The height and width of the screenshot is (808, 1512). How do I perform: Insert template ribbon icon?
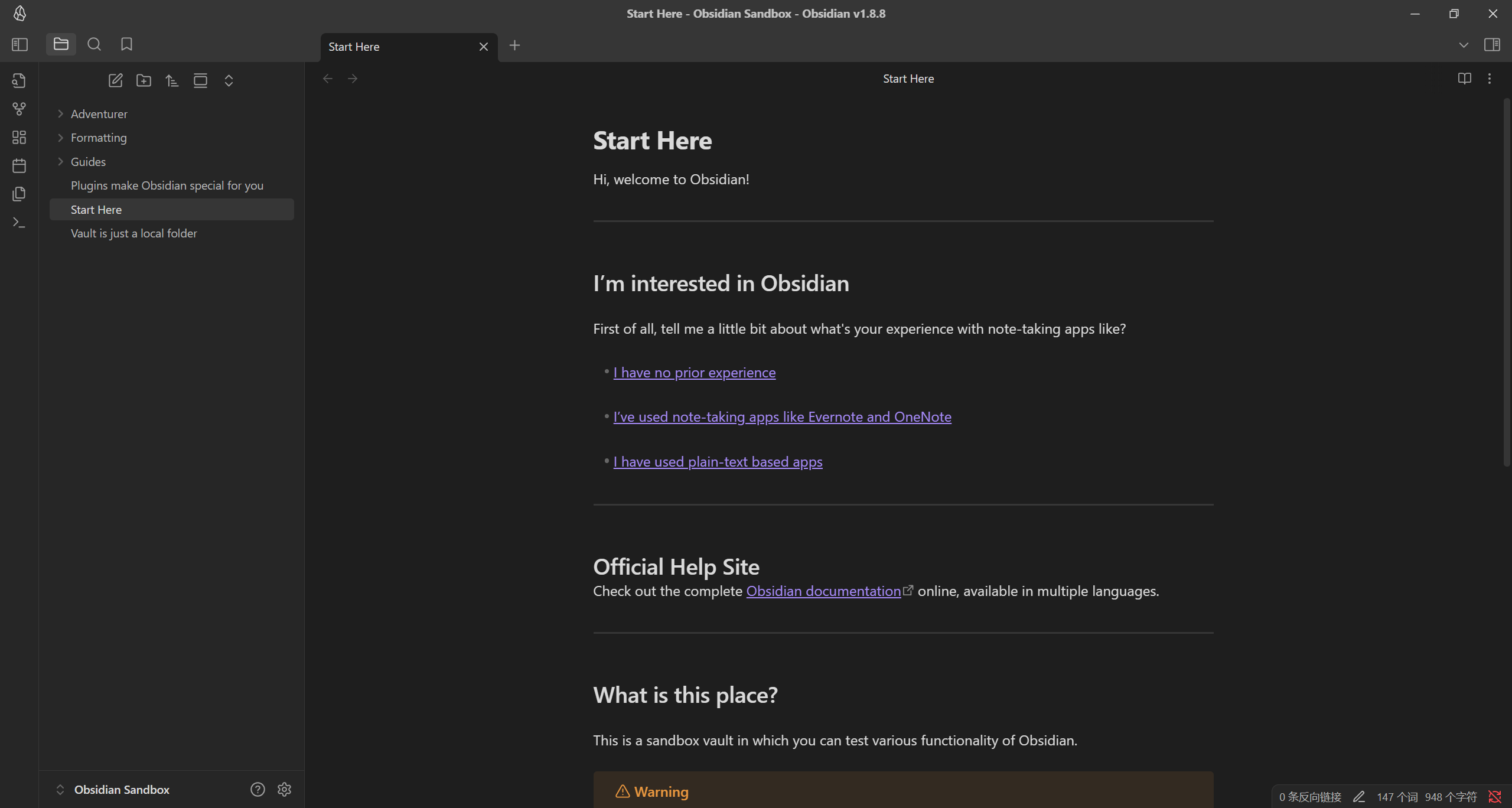(19, 194)
